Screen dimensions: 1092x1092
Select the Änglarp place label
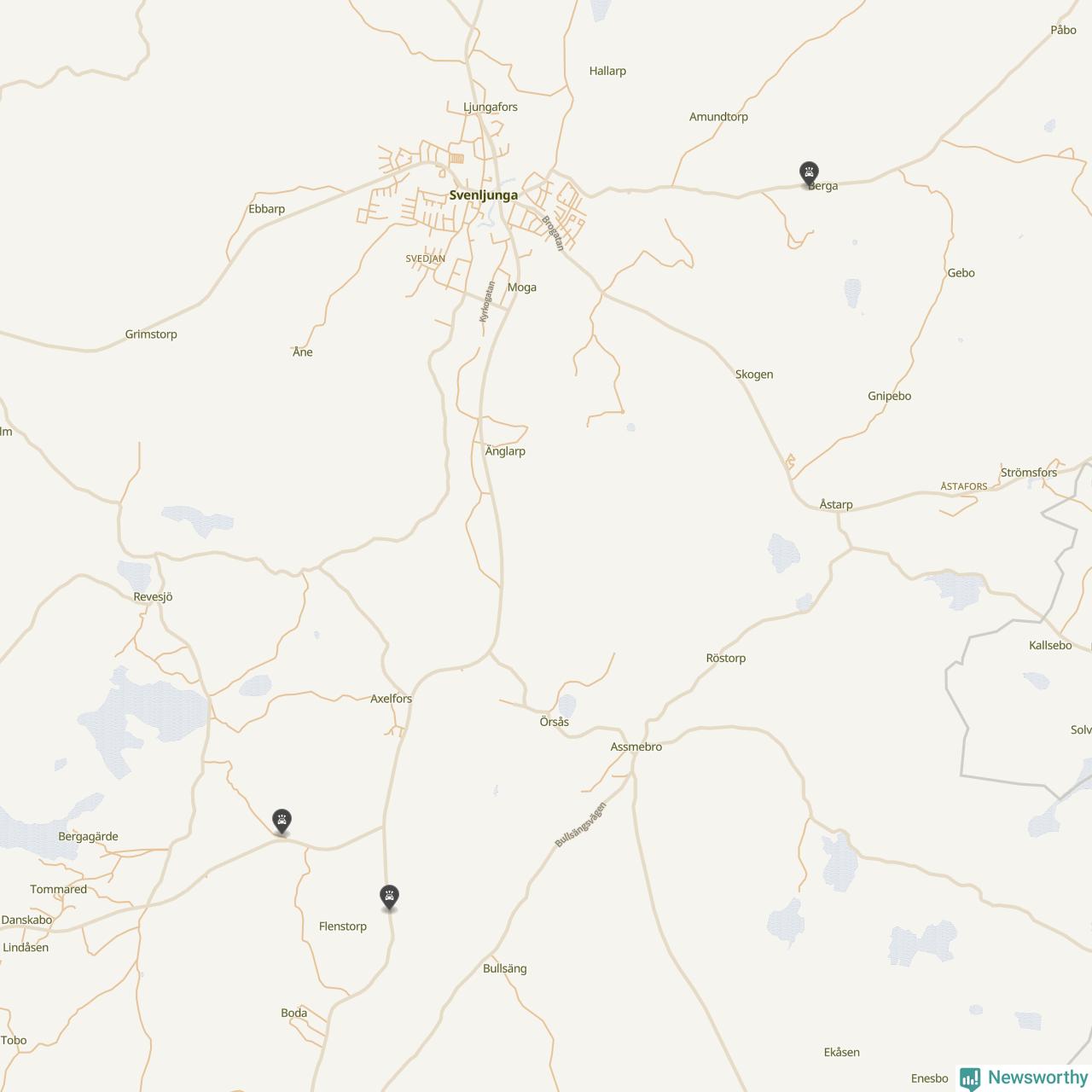[x=505, y=451]
